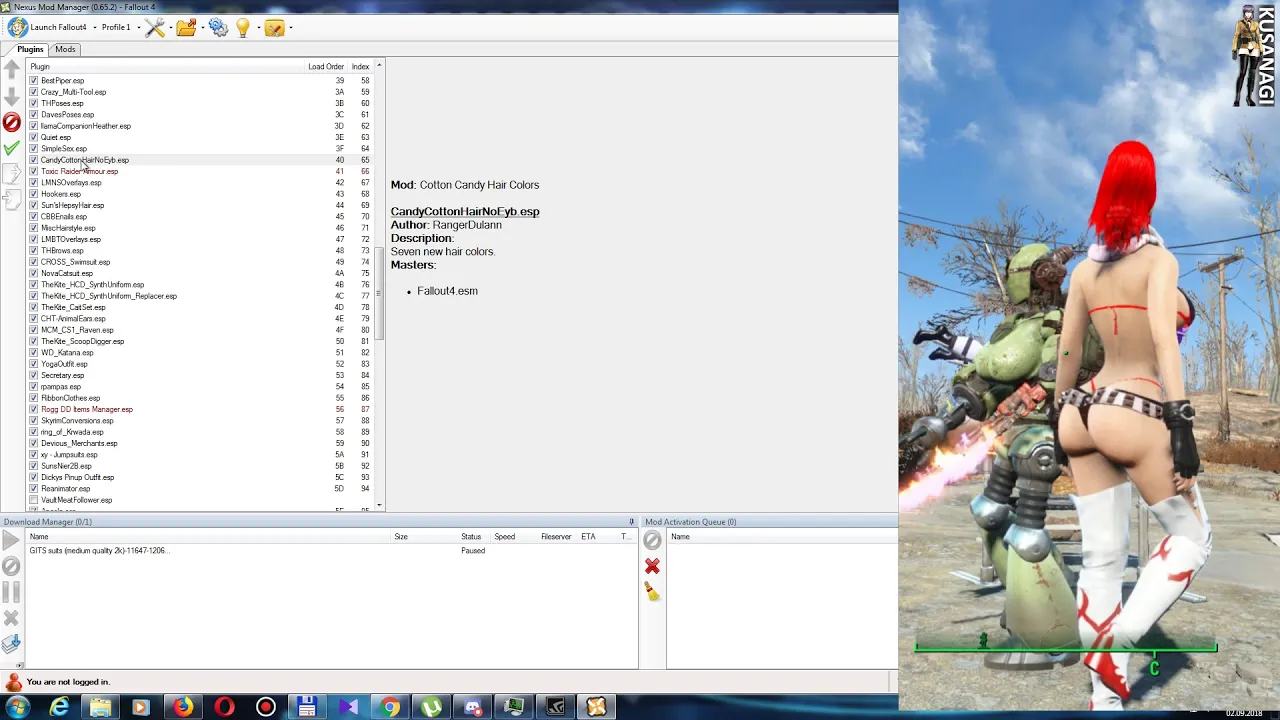Enable the VaultMeatFollower.esp checkbox
The width and height of the screenshot is (1280, 720).
point(34,500)
